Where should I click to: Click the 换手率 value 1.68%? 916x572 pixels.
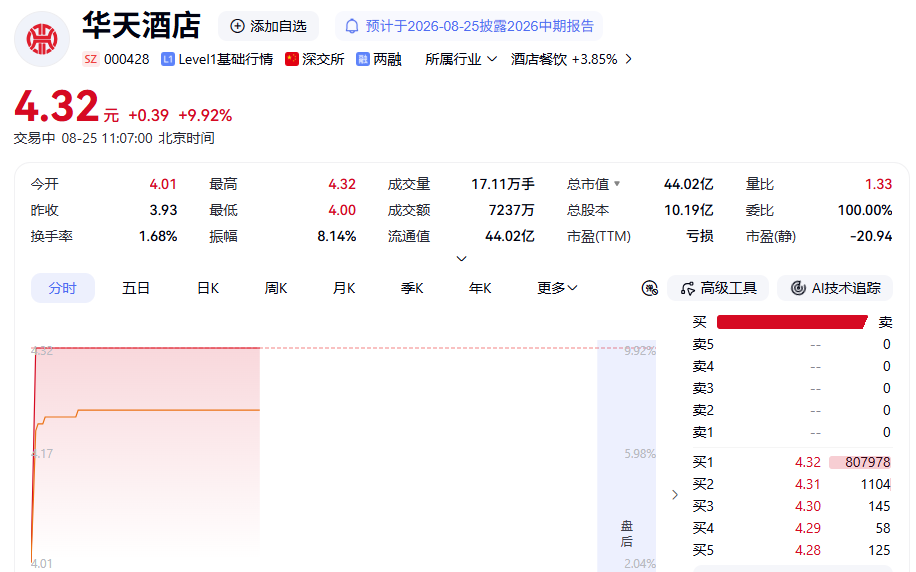pyautogui.click(x=158, y=236)
